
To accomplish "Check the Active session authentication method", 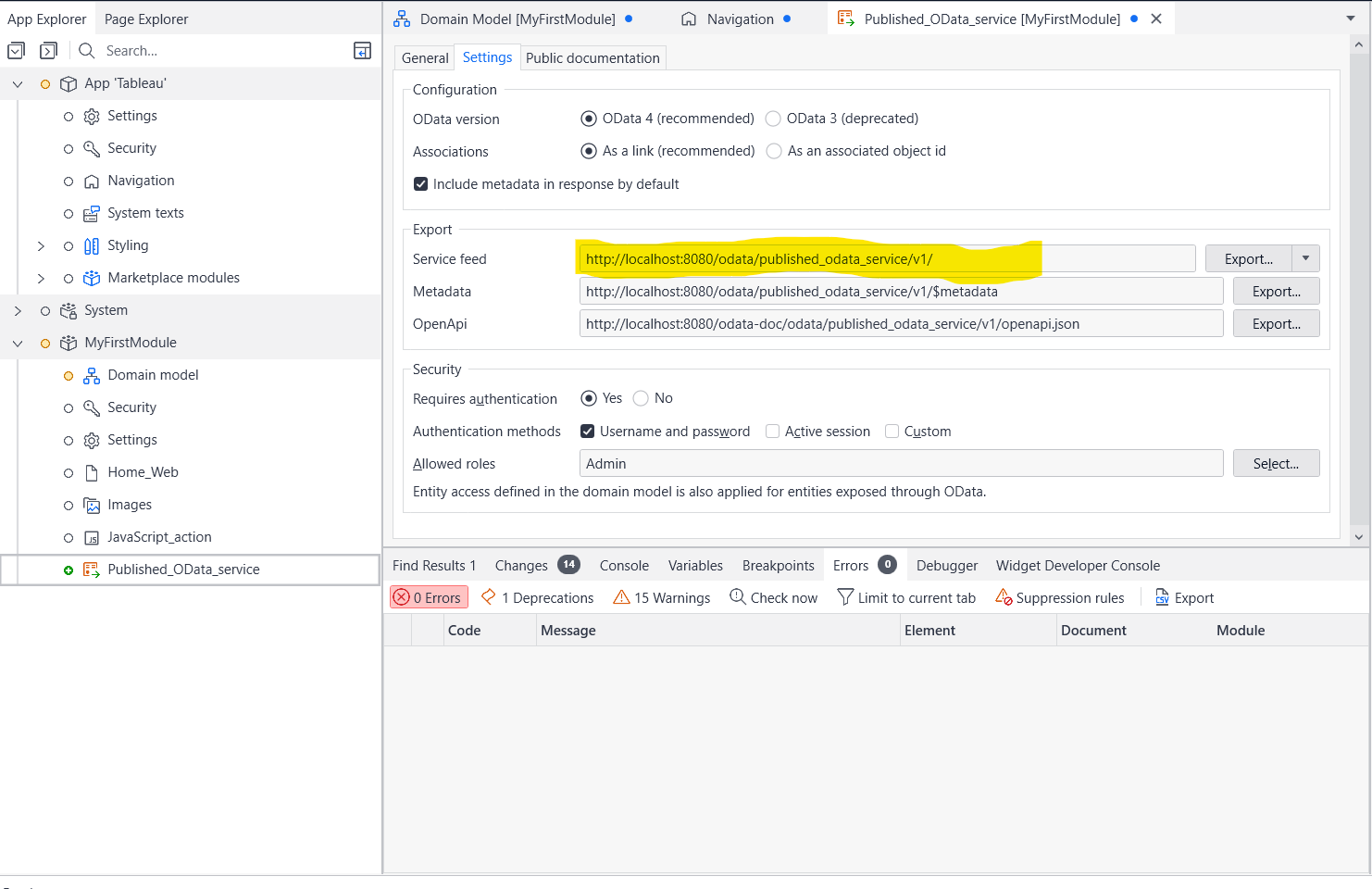I will click(x=773, y=431).
